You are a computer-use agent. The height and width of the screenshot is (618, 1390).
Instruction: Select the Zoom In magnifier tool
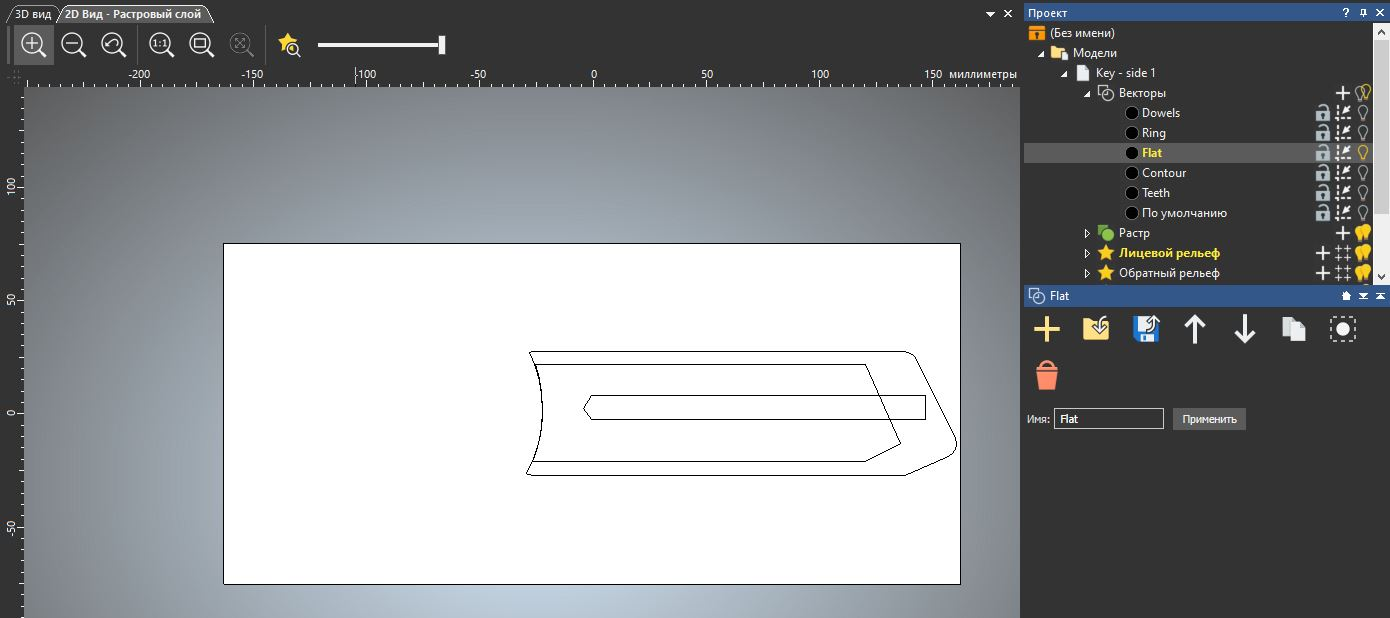tap(33, 45)
